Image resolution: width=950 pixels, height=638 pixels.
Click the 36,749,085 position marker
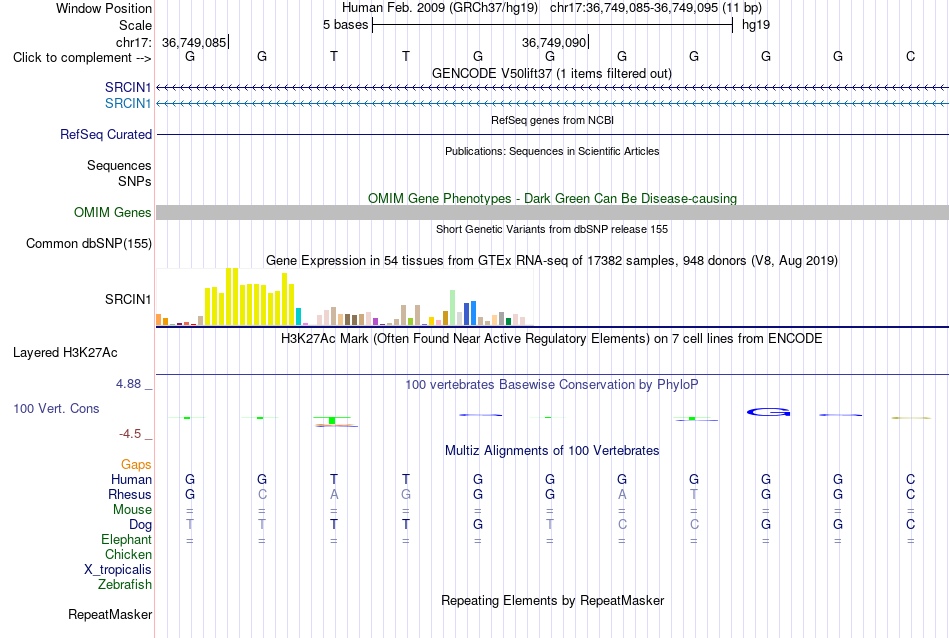pyautogui.click(x=194, y=42)
